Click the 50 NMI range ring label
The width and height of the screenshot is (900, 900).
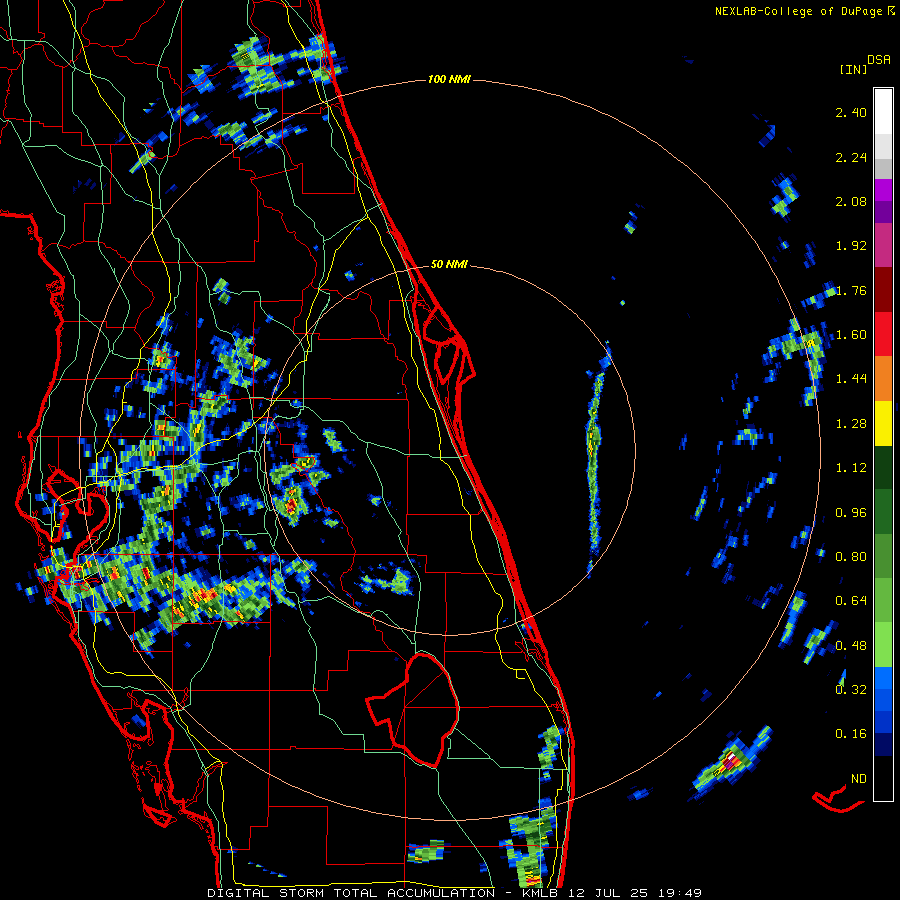(449, 265)
